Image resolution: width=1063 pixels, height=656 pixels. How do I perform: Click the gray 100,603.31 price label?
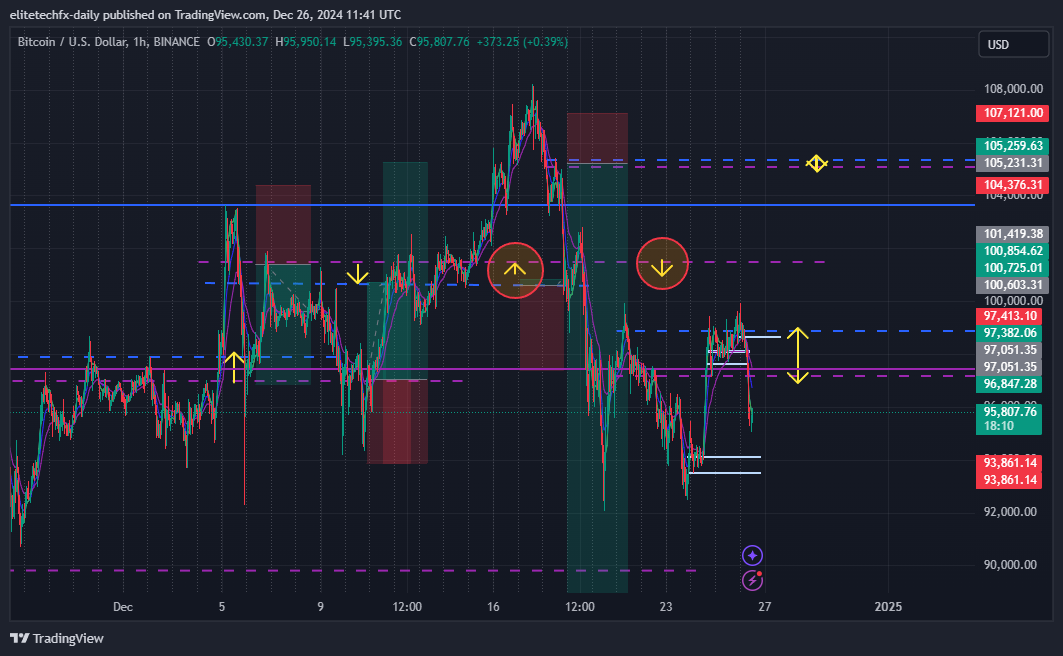[x=1012, y=285]
